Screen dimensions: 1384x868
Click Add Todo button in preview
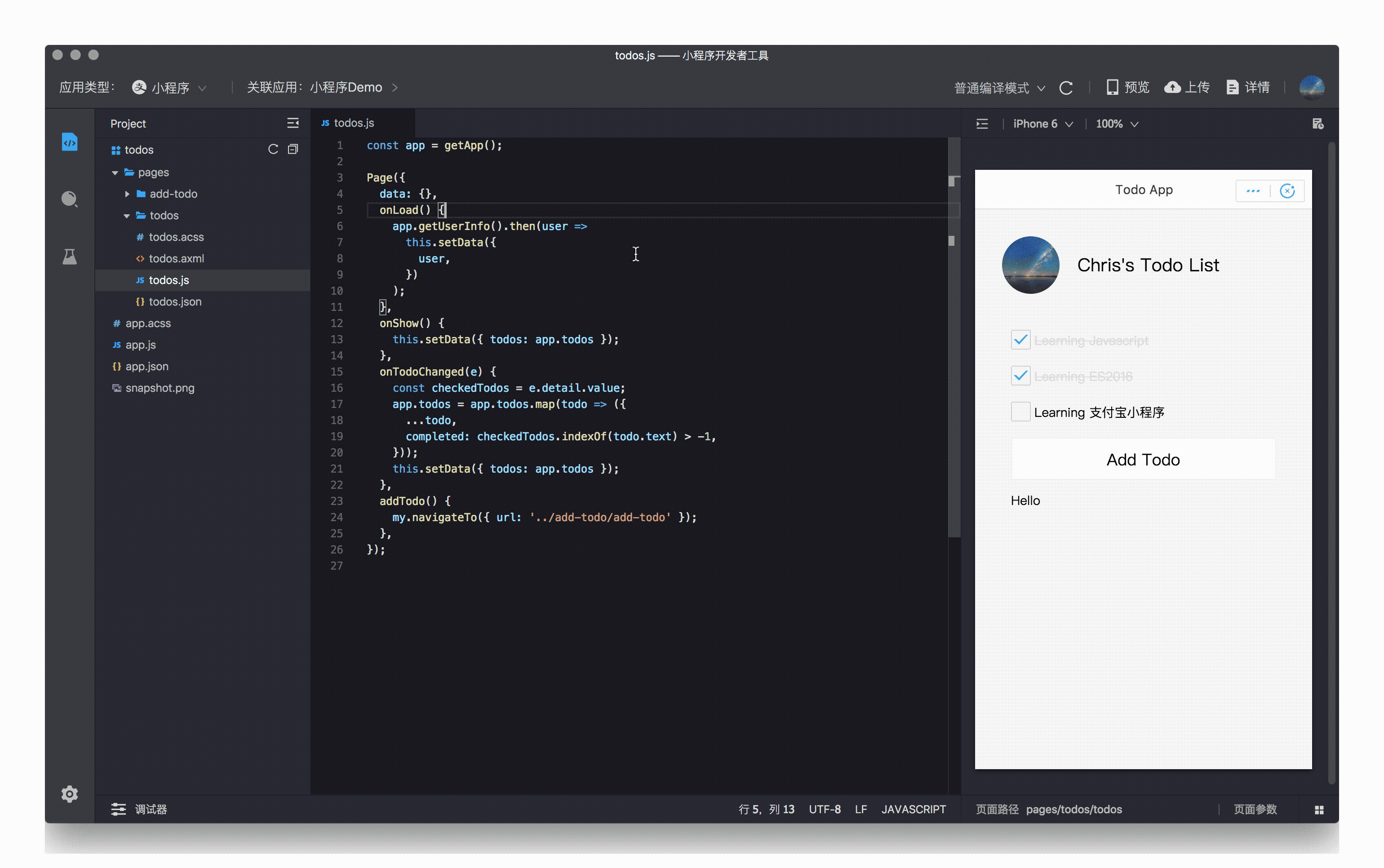click(x=1143, y=460)
